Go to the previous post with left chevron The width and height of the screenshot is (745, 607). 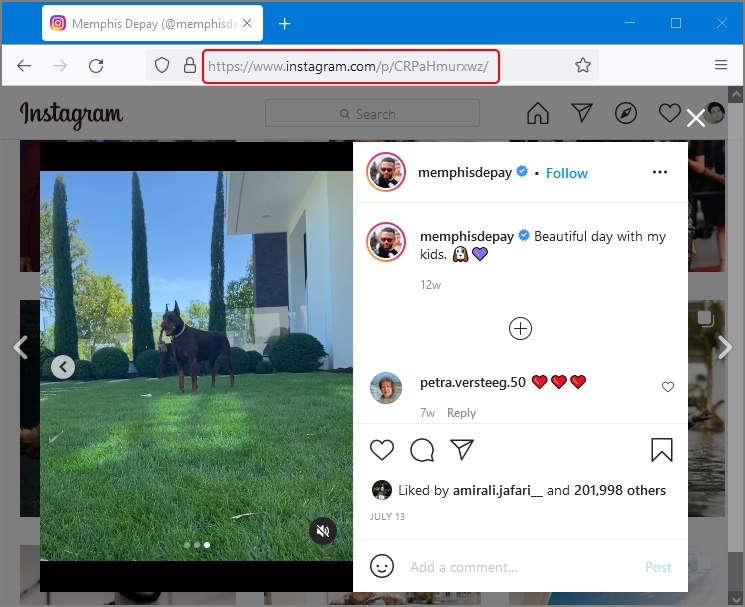coord(20,347)
